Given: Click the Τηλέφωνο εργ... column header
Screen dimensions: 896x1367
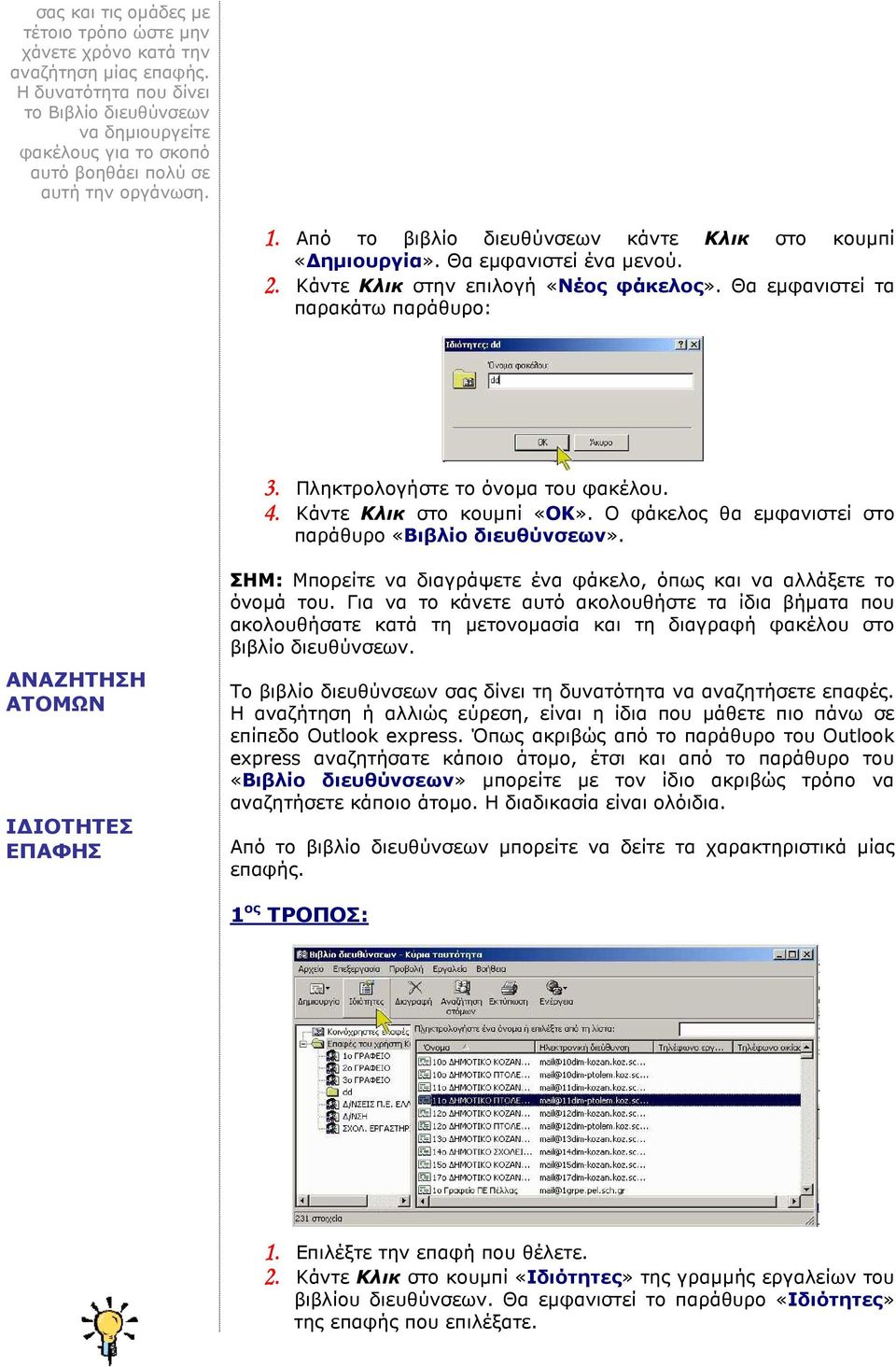Looking at the screenshot, I should [x=693, y=1048].
